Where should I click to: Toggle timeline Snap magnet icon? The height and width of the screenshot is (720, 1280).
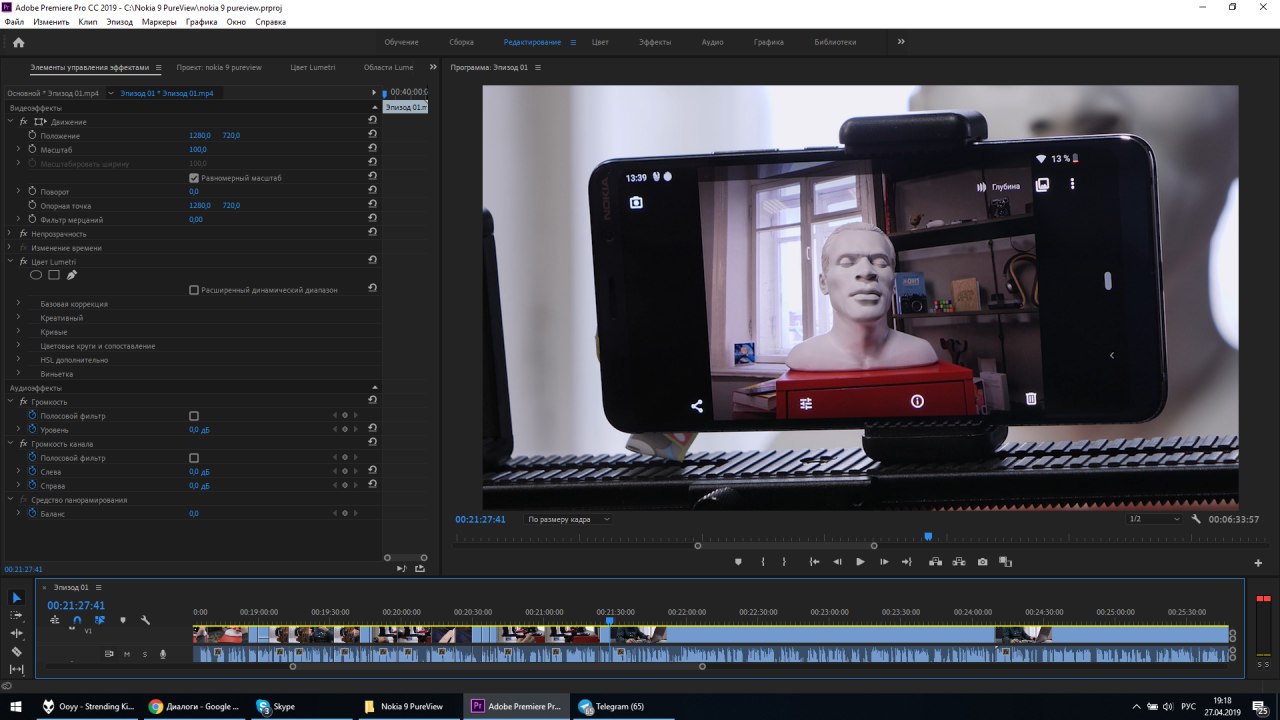pyautogui.click(x=77, y=620)
